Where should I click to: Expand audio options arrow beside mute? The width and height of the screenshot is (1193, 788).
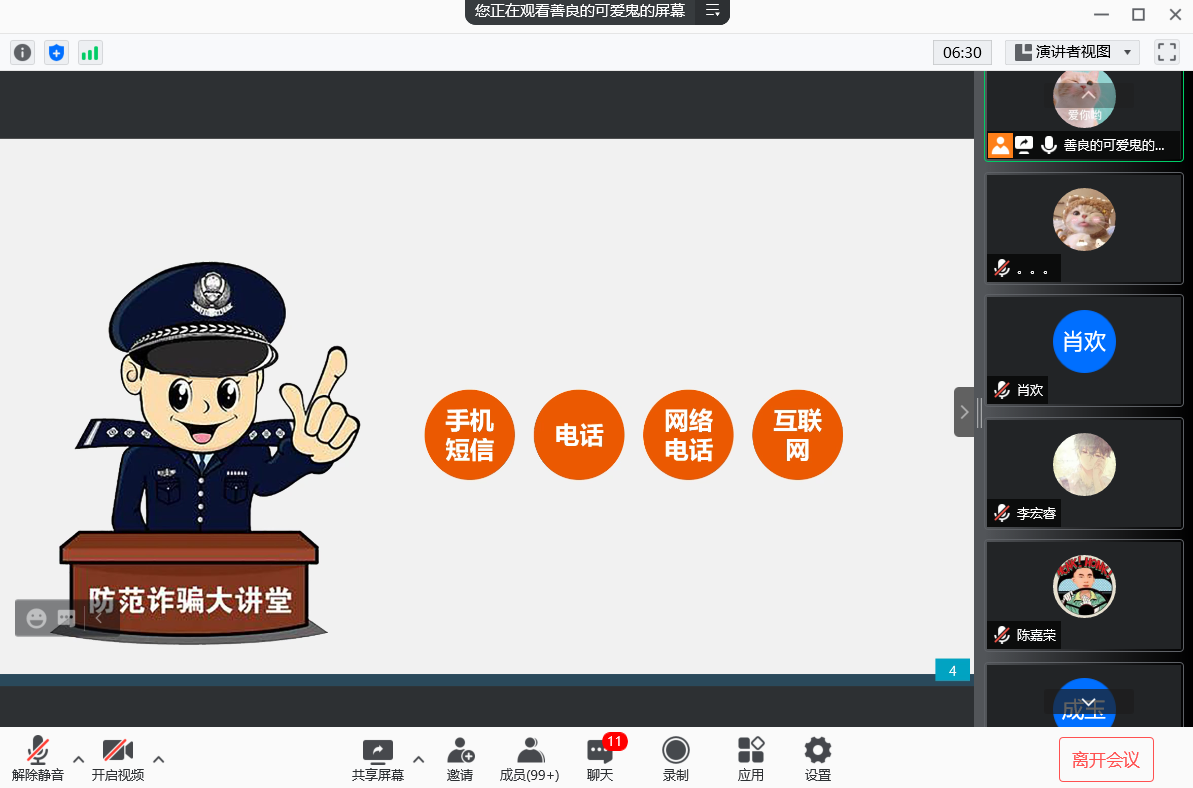(79, 759)
